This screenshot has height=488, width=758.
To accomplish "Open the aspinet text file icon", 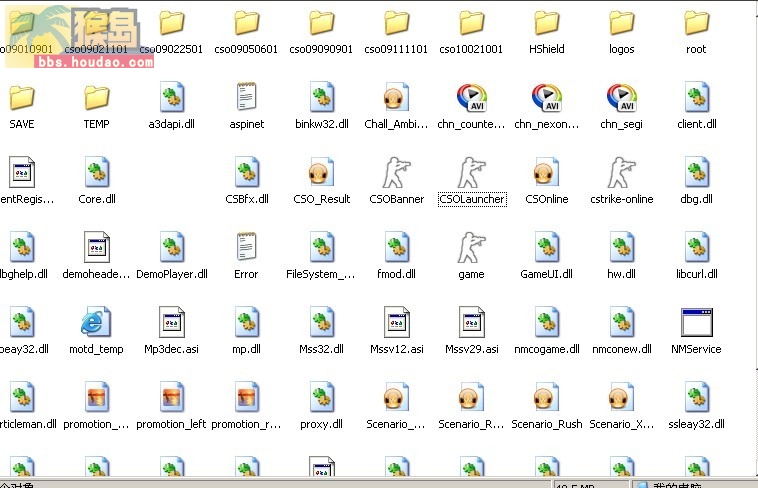I will [x=247, y=97].
